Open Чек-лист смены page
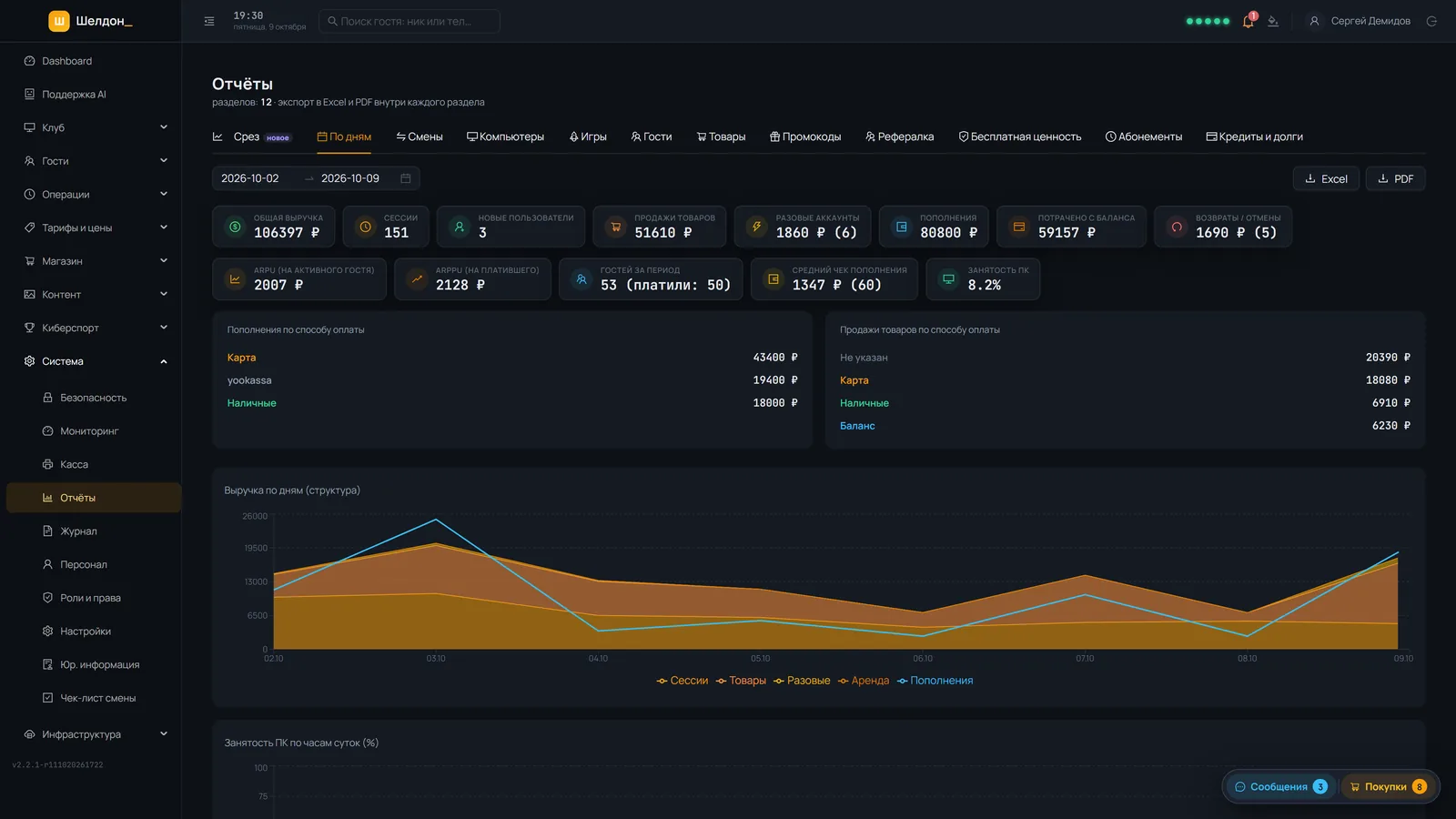Viewport: 1456px width, 819px height. pos(94,698)
